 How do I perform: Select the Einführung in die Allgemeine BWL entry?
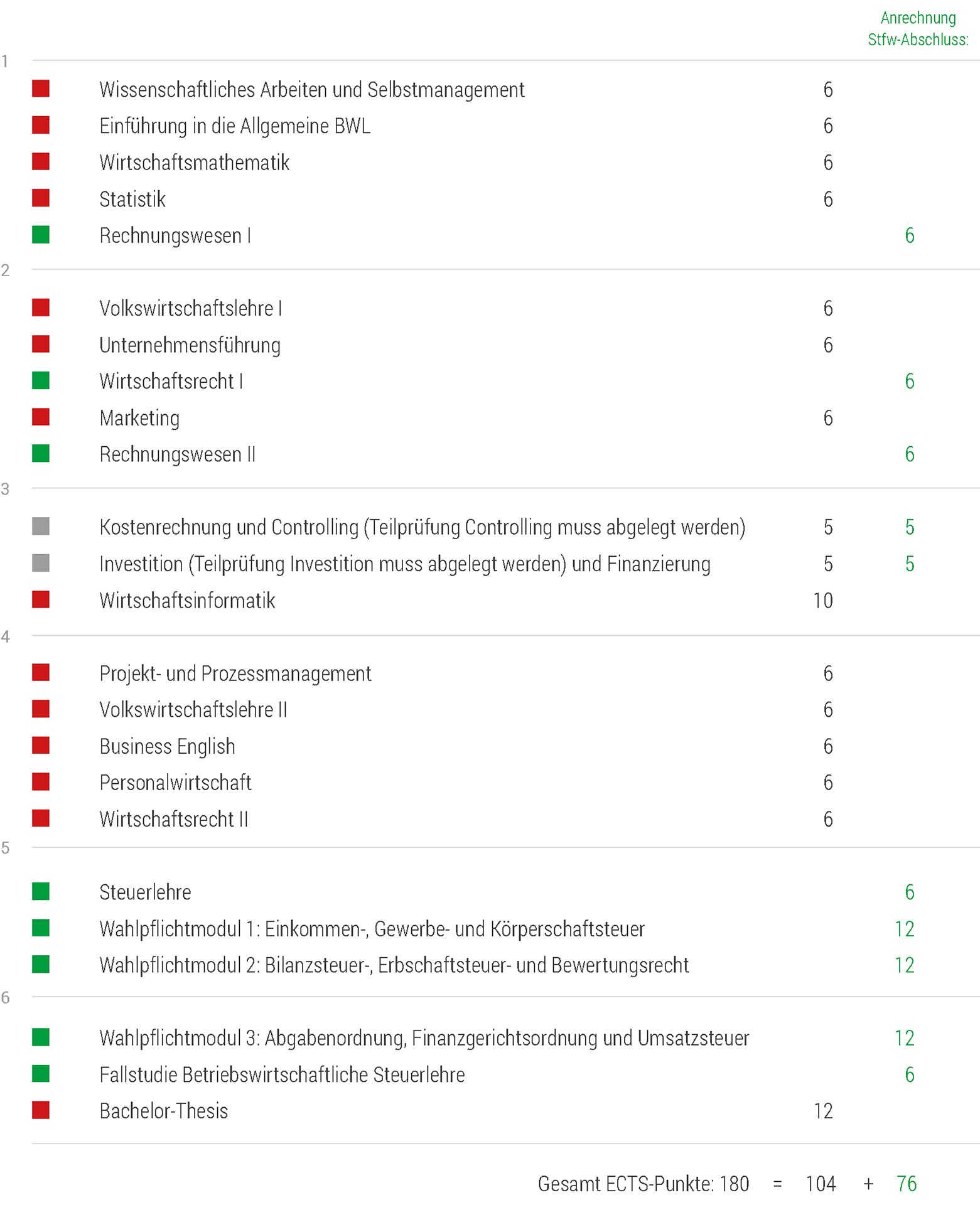pyautogui.click(x=235, y=126)
